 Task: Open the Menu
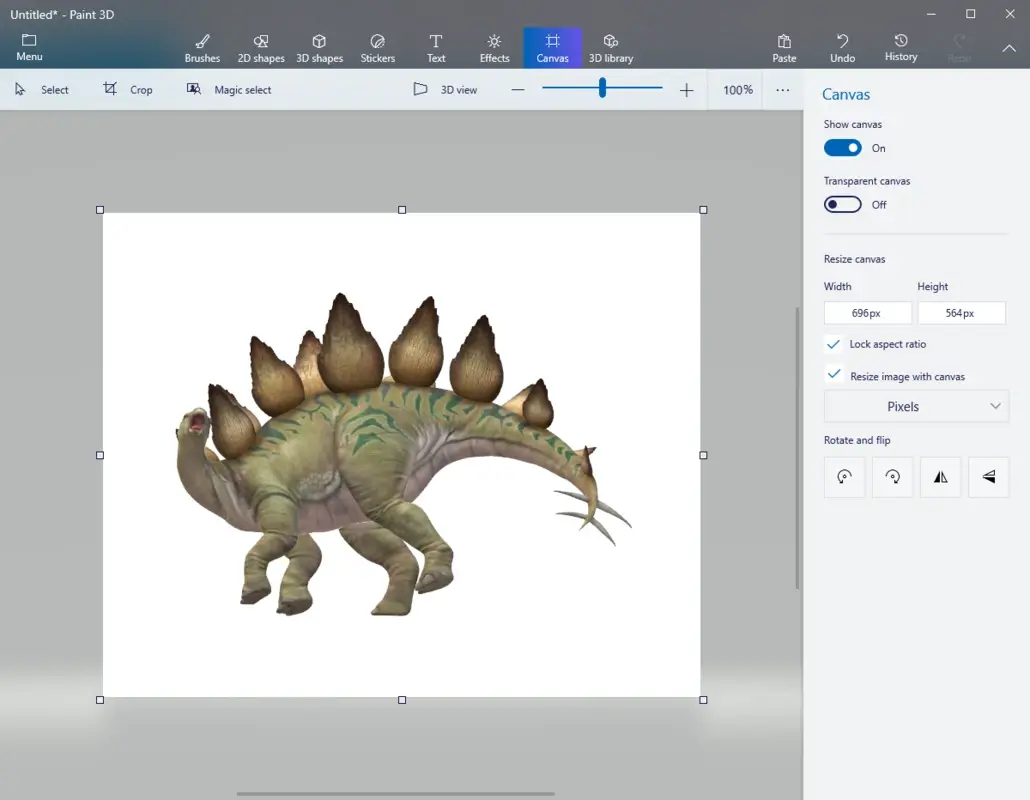(x=28, y=47)
